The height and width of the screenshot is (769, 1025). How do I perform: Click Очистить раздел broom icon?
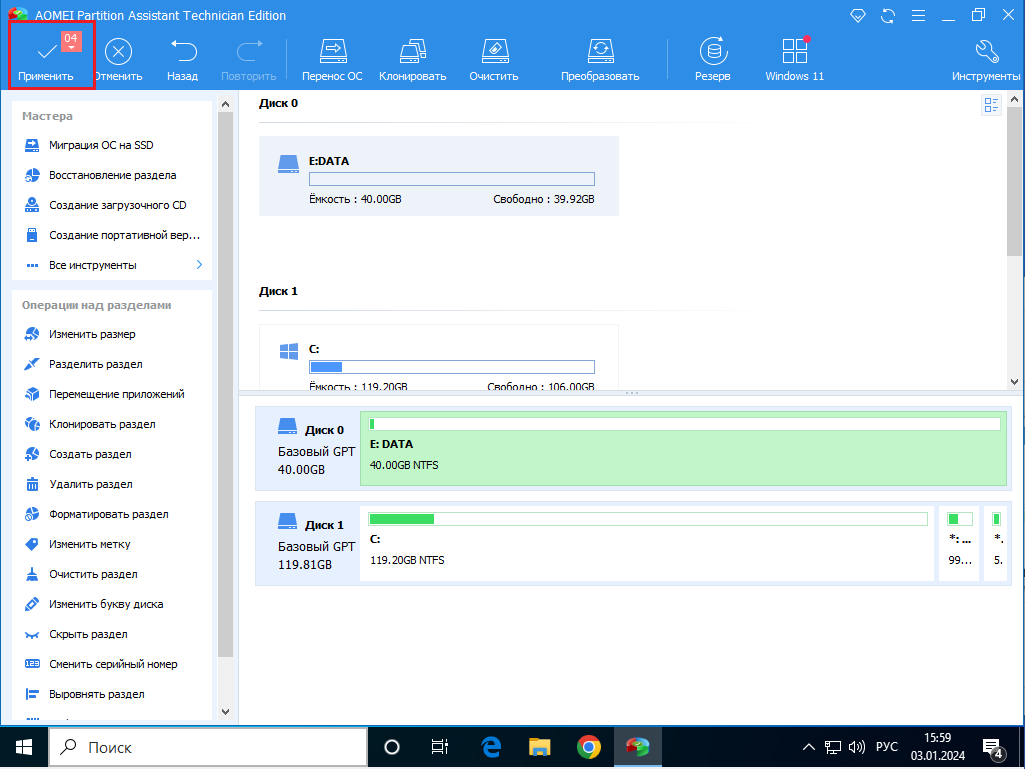click(32, 574)
